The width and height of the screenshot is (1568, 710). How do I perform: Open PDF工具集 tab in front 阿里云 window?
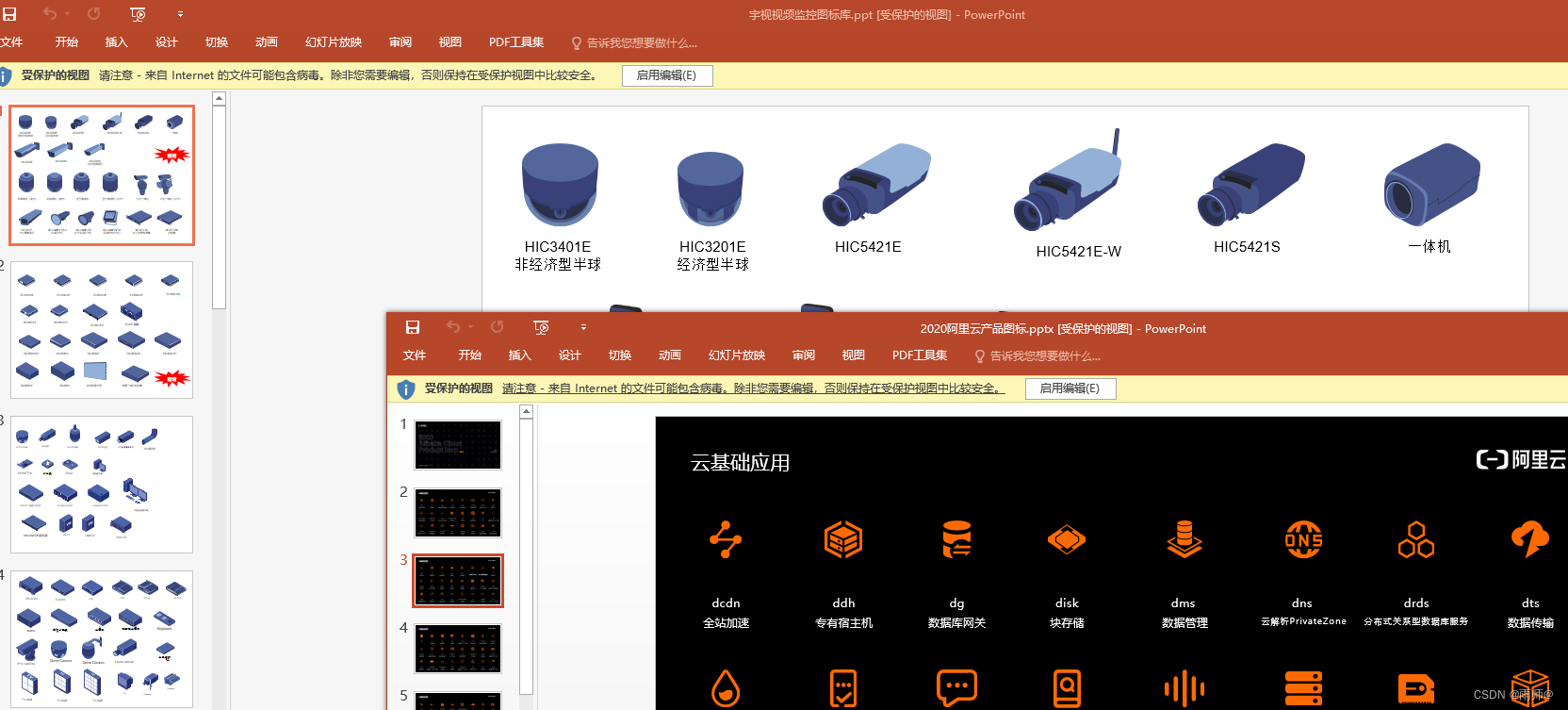[920, 355]
